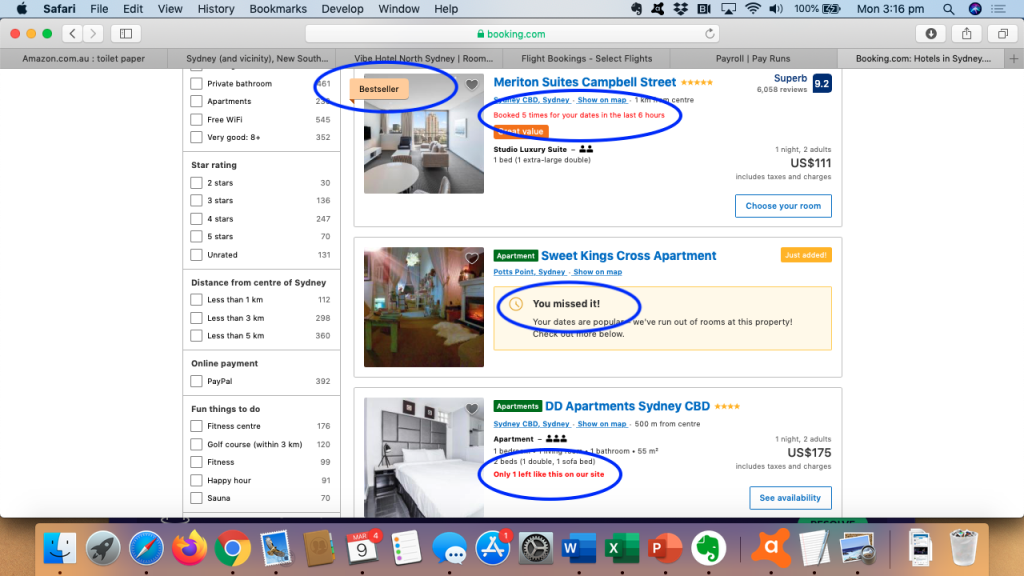Save Meriton Suites Campbell Street to wishlist
This screenshot has width=1024, height=576.
[x=472, y=84]
